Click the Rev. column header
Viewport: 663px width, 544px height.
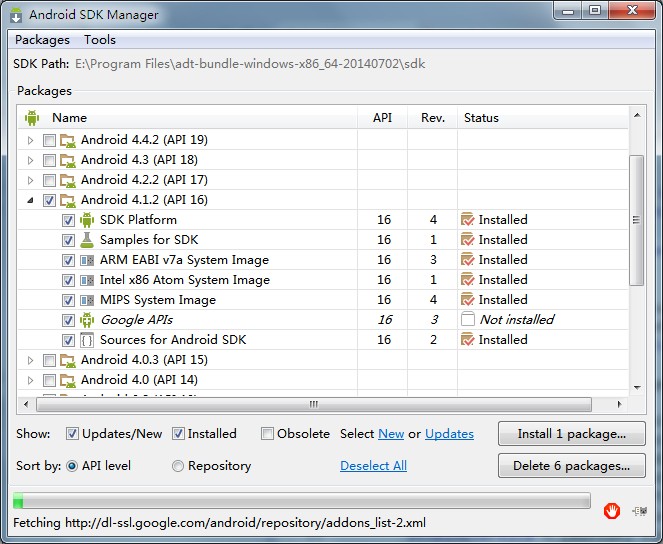point(433,118)
